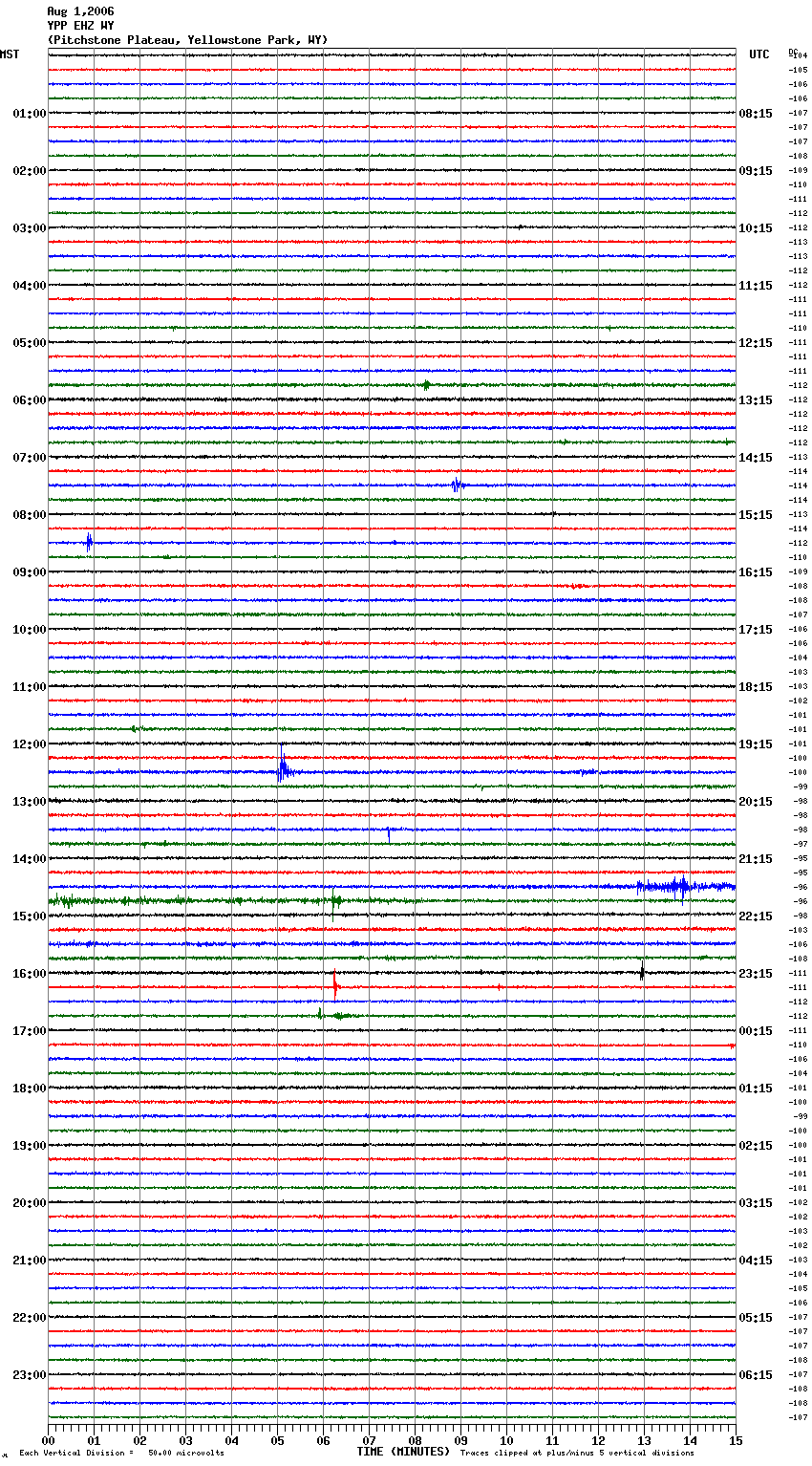Select the 06:00 MST hour label
The image size is (812, 1466).
tap(30, 400)
